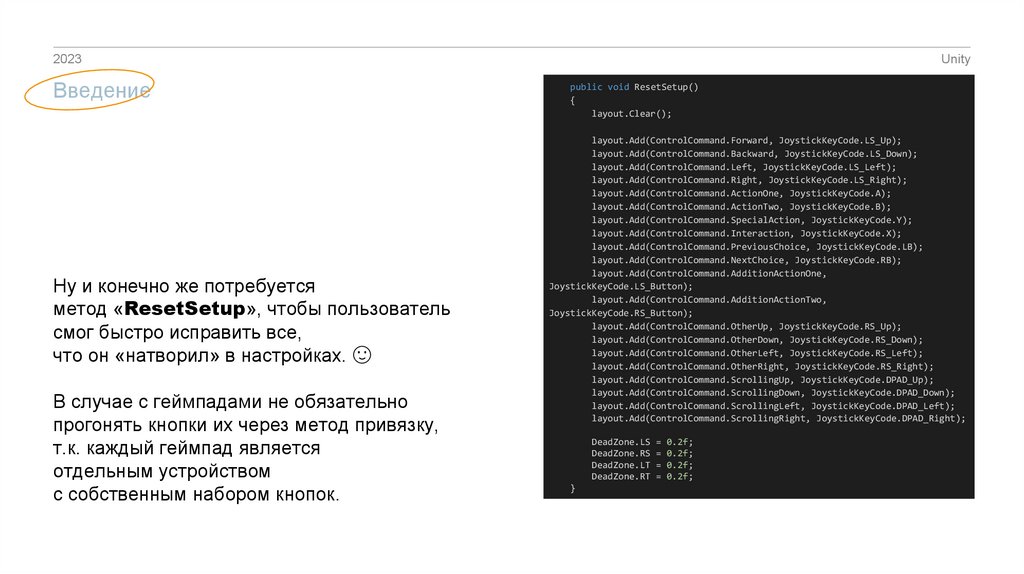
Task: Select the bold "ResetSetup" word in the paragraph
Action: click(191, 309)
